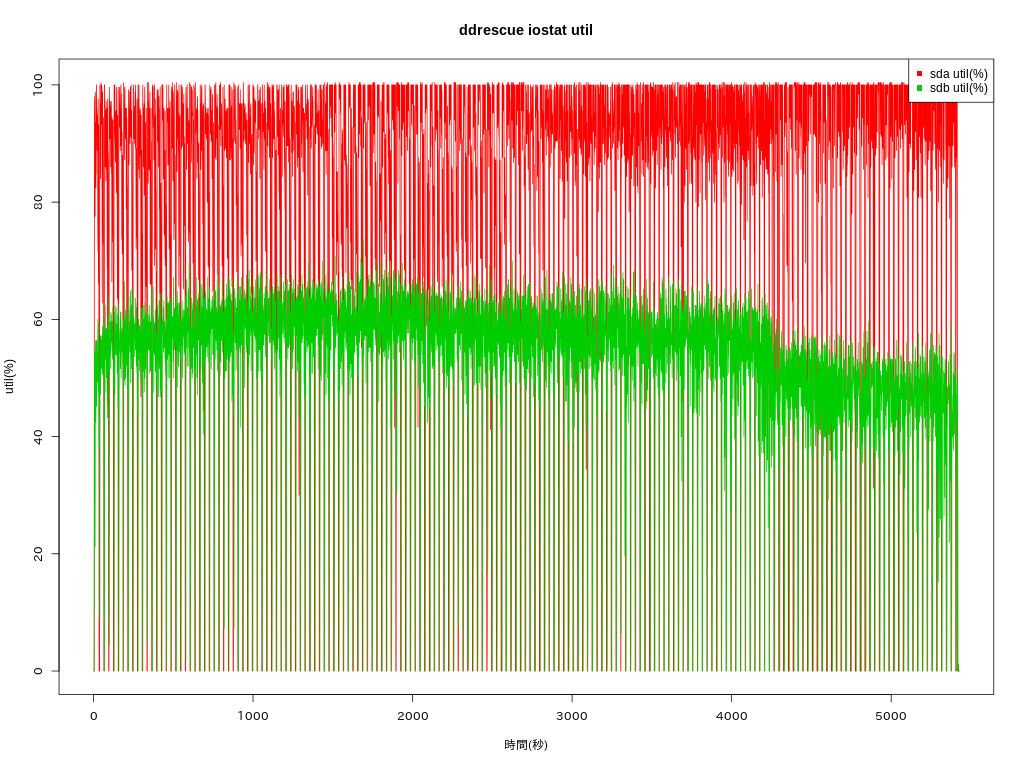Click the 0 tick label on x-axis
This screenshot has width=1024, height=768.
pyautogui.click(x=94, y=716)
